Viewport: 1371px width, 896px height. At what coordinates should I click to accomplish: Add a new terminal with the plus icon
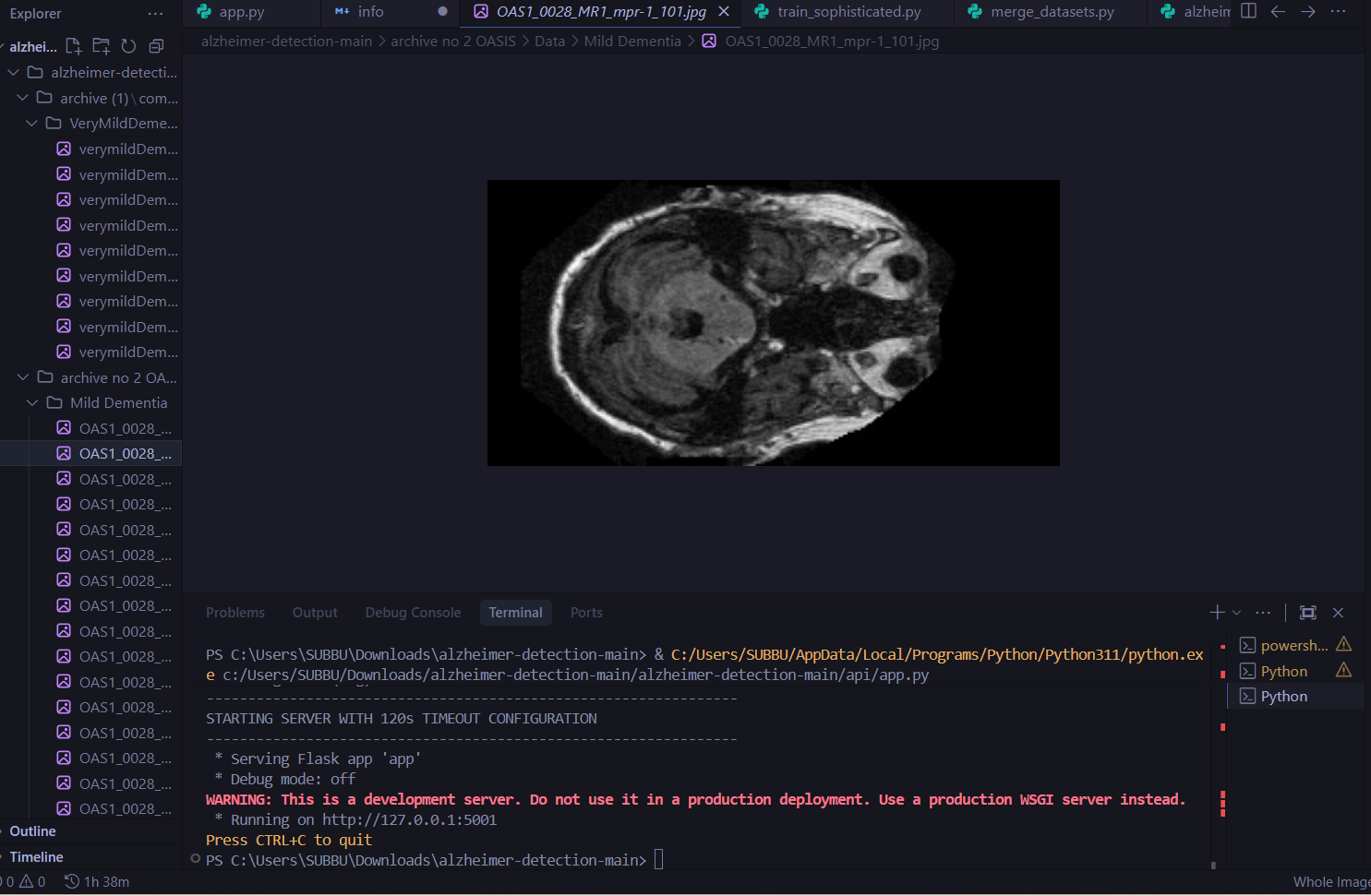1217,613
